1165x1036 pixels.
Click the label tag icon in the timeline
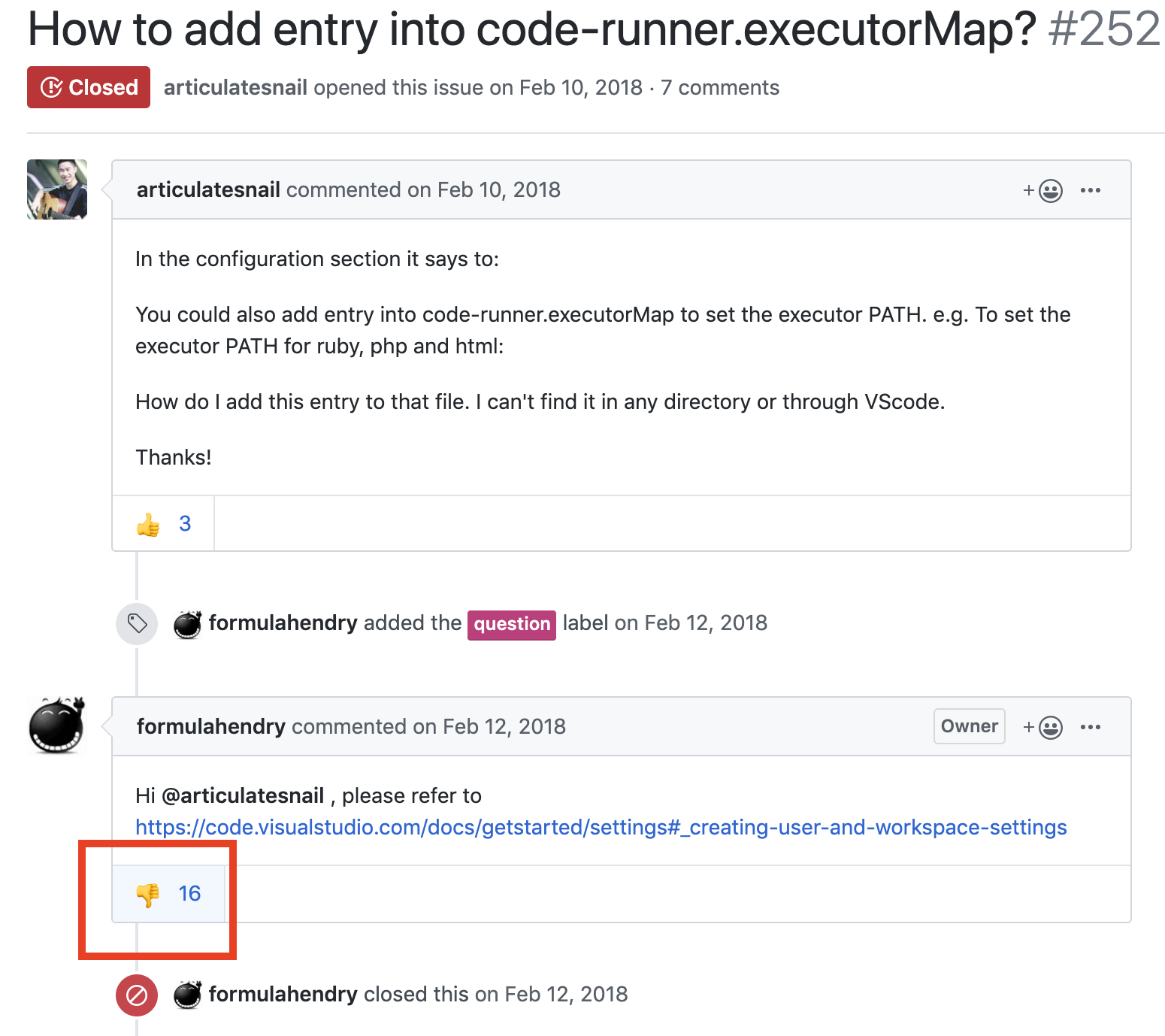pos(136,623)
